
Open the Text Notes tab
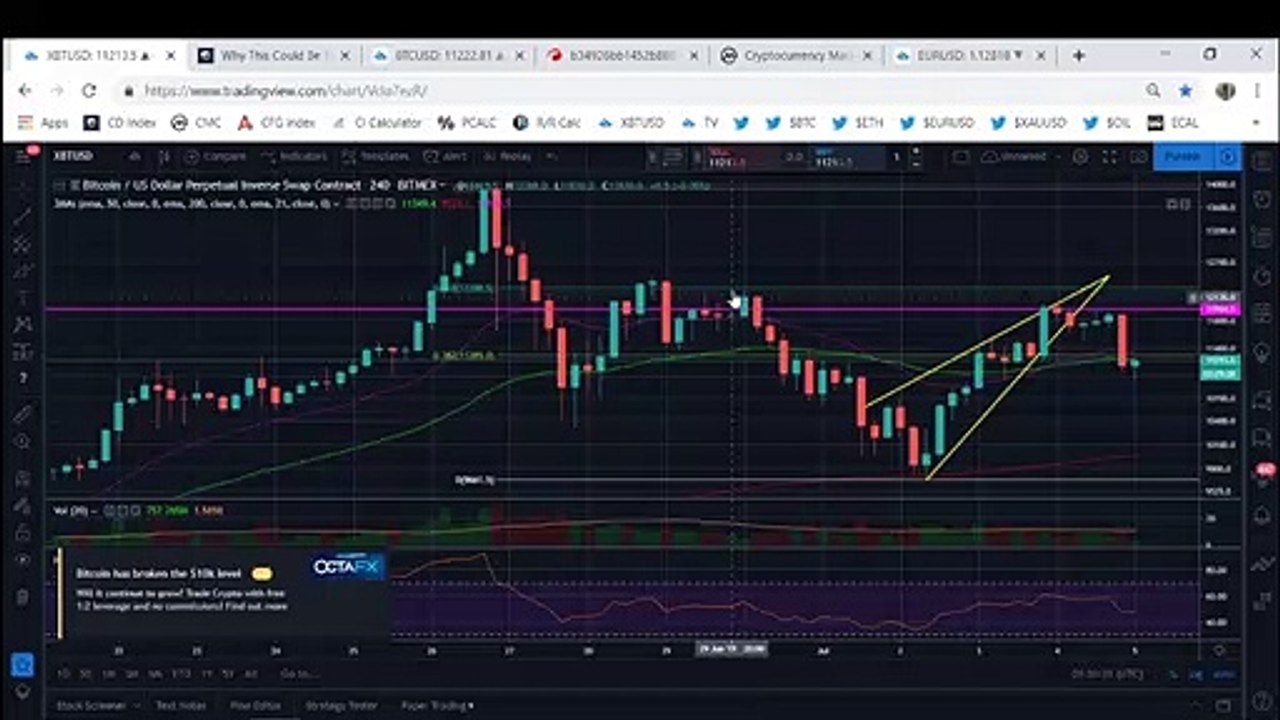181,705
